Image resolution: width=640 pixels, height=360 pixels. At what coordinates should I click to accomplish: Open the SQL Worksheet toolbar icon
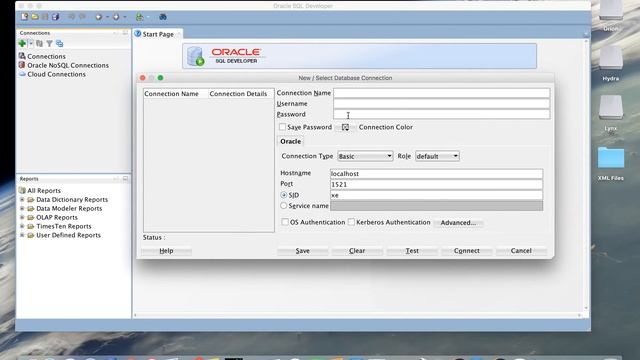pyautogui.click(x=140, y=17)
